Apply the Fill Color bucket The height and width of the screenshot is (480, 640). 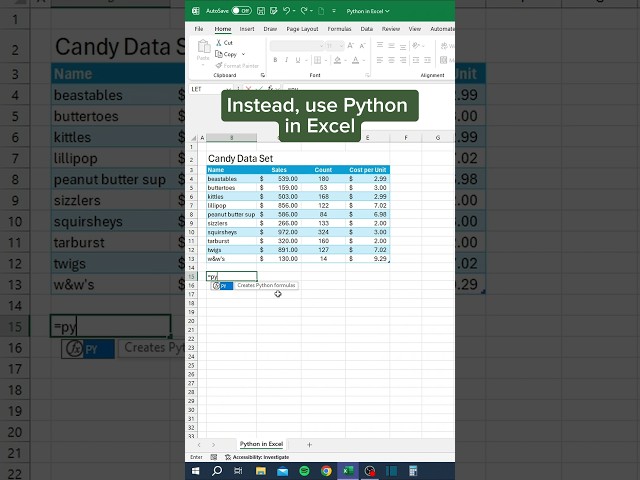pos(337,60)
